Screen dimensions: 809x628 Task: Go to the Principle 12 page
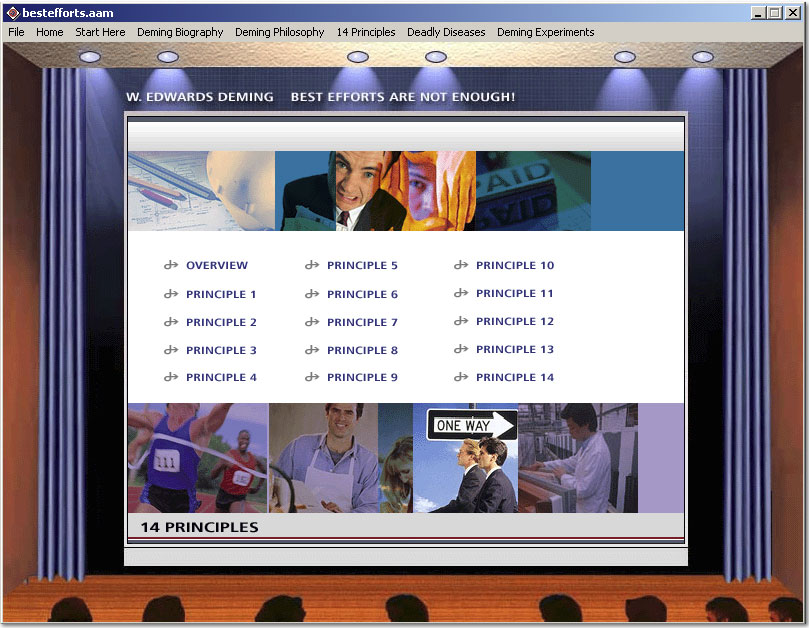pos(514,322)
